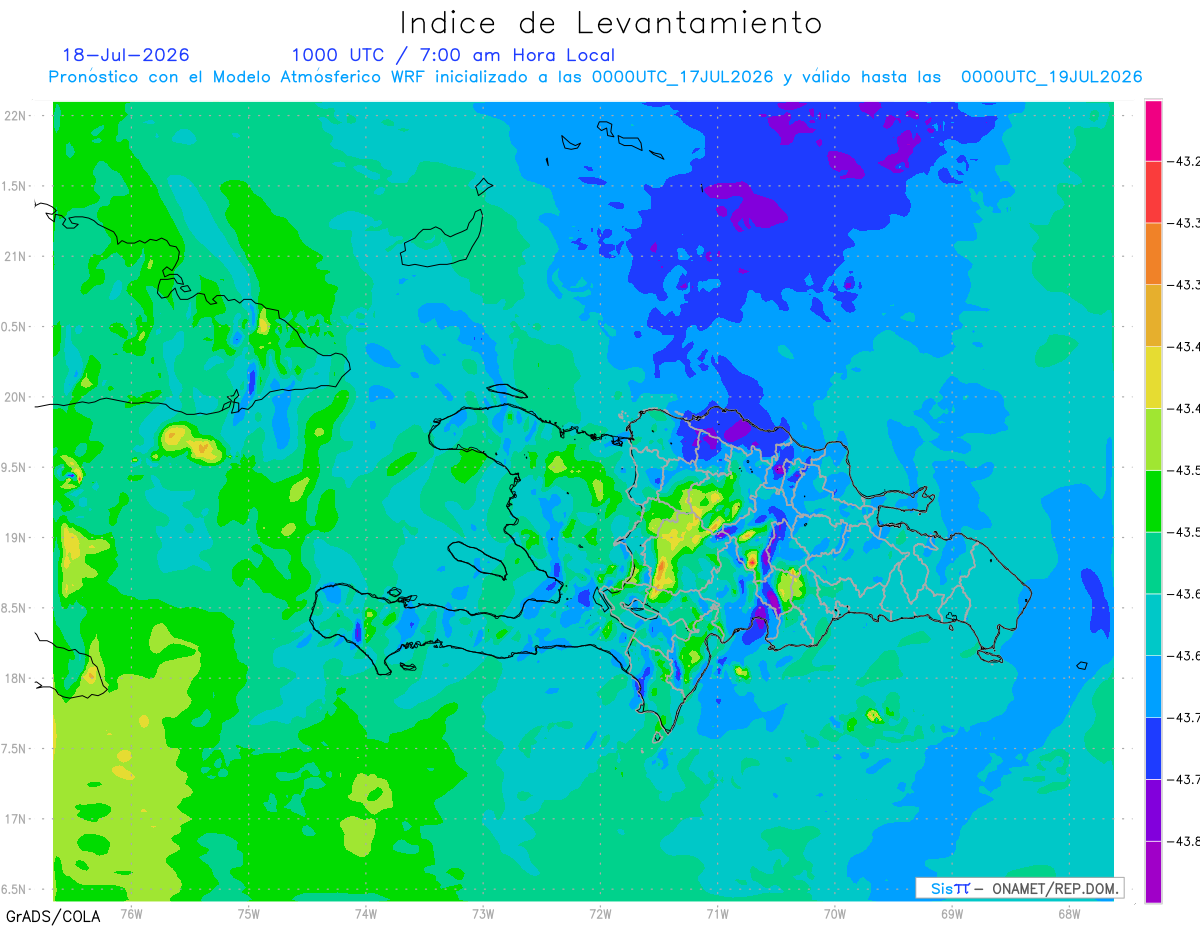Viewport: 1200px width, 927px height.
Task: Click the "Pronóstico con el Modelo Atmósferico WRF" line
Action: click(x=595, y=77)
